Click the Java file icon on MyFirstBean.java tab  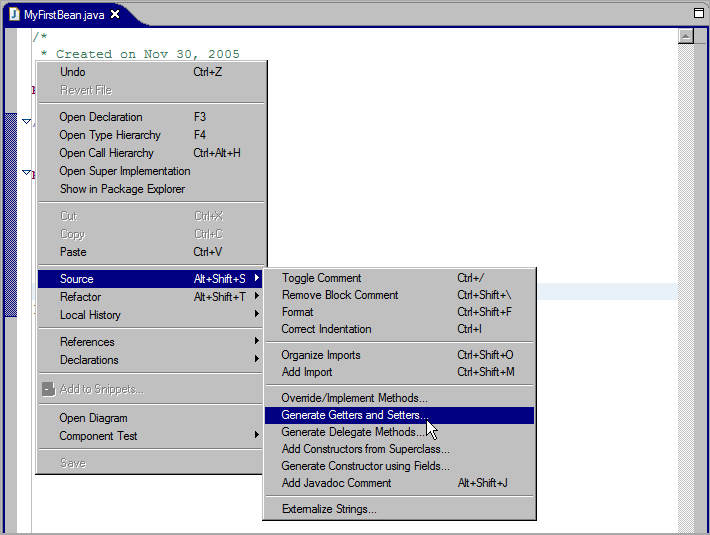click(14, 14)
